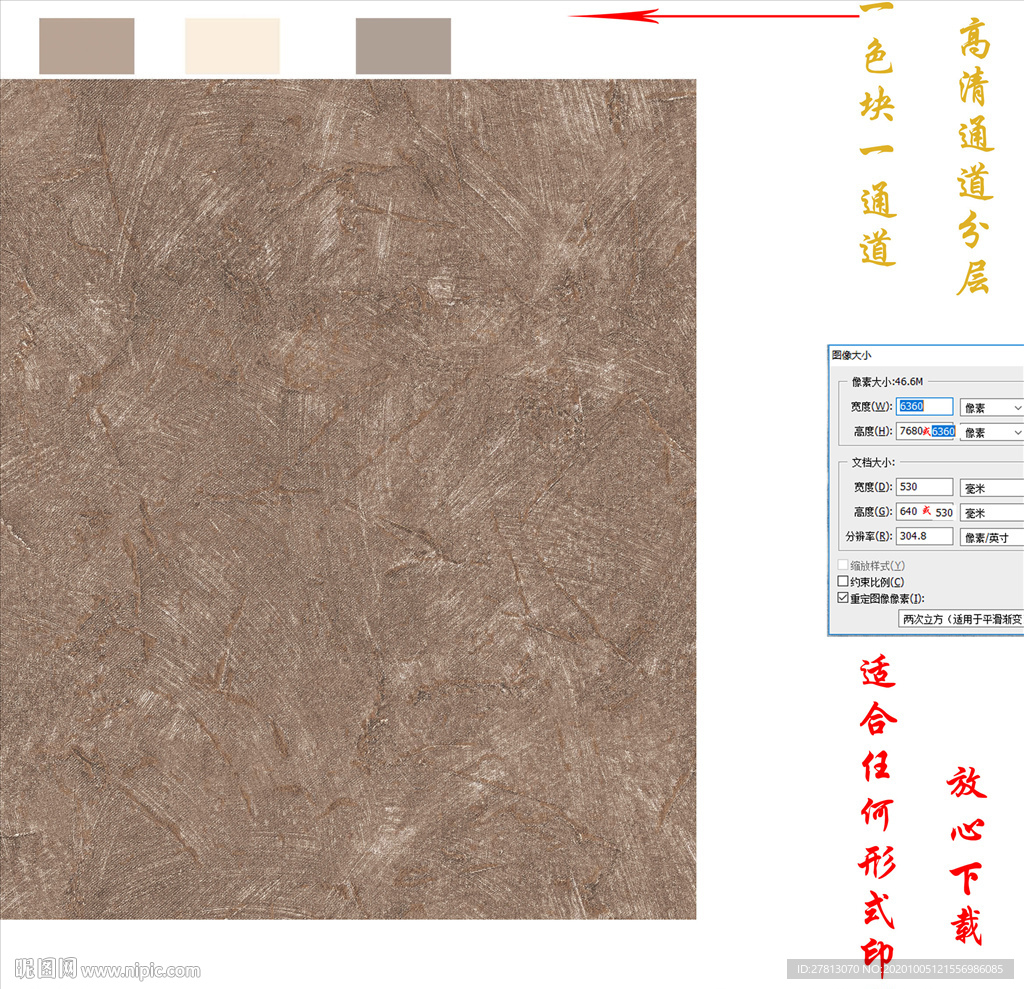Enable the 约束比例(C) checkbox
The image size is (1024, 989).
tap(843, 581)
